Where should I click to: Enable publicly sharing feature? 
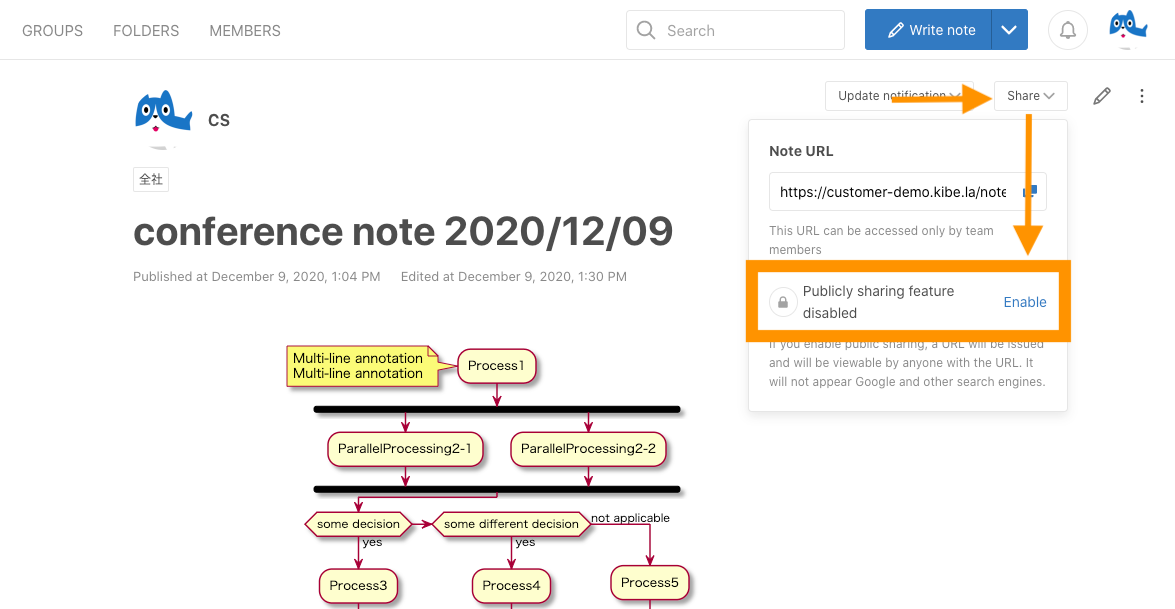[x=1025, y=302]
